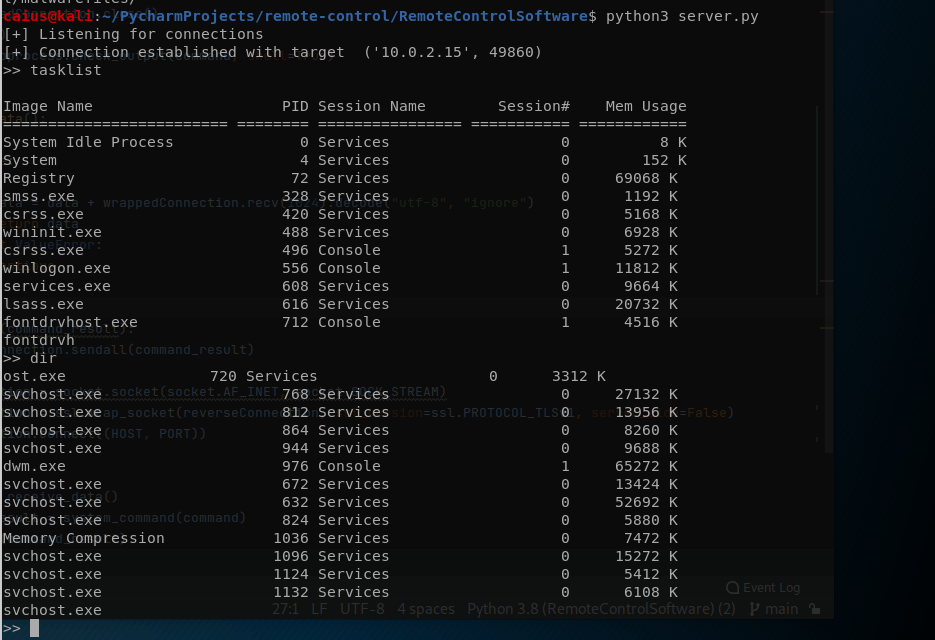The image size is (935, 640).
Task: Open the Event Log panel
Action: [771, 588]
